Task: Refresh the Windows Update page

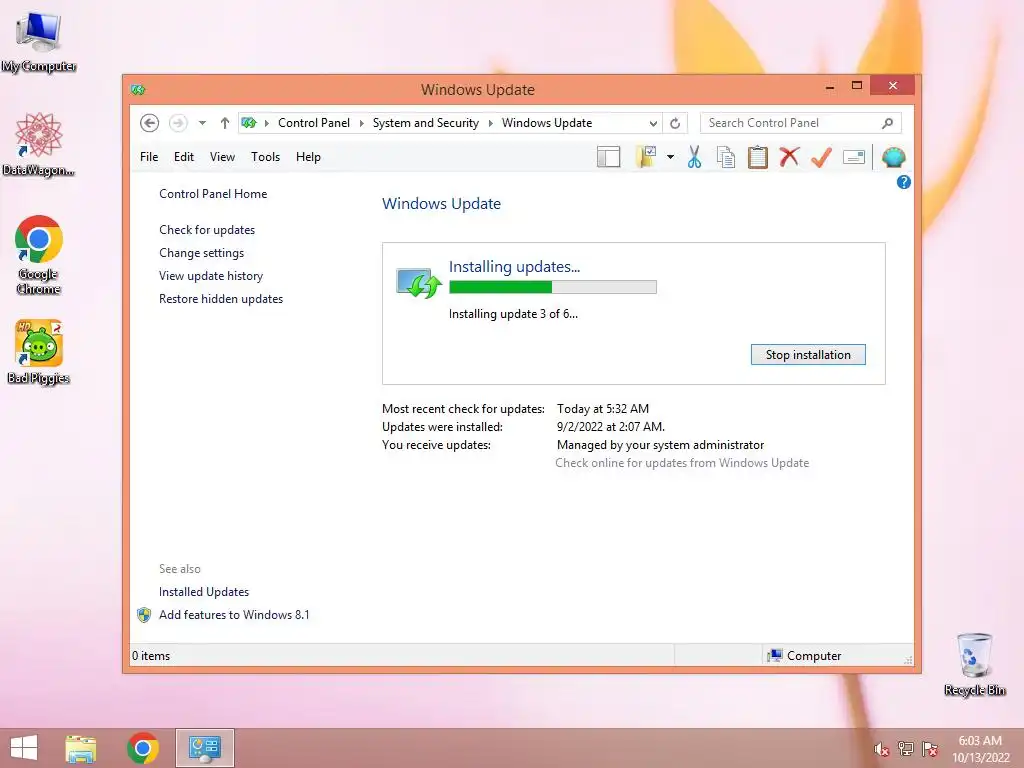Action: pos(675,123)
